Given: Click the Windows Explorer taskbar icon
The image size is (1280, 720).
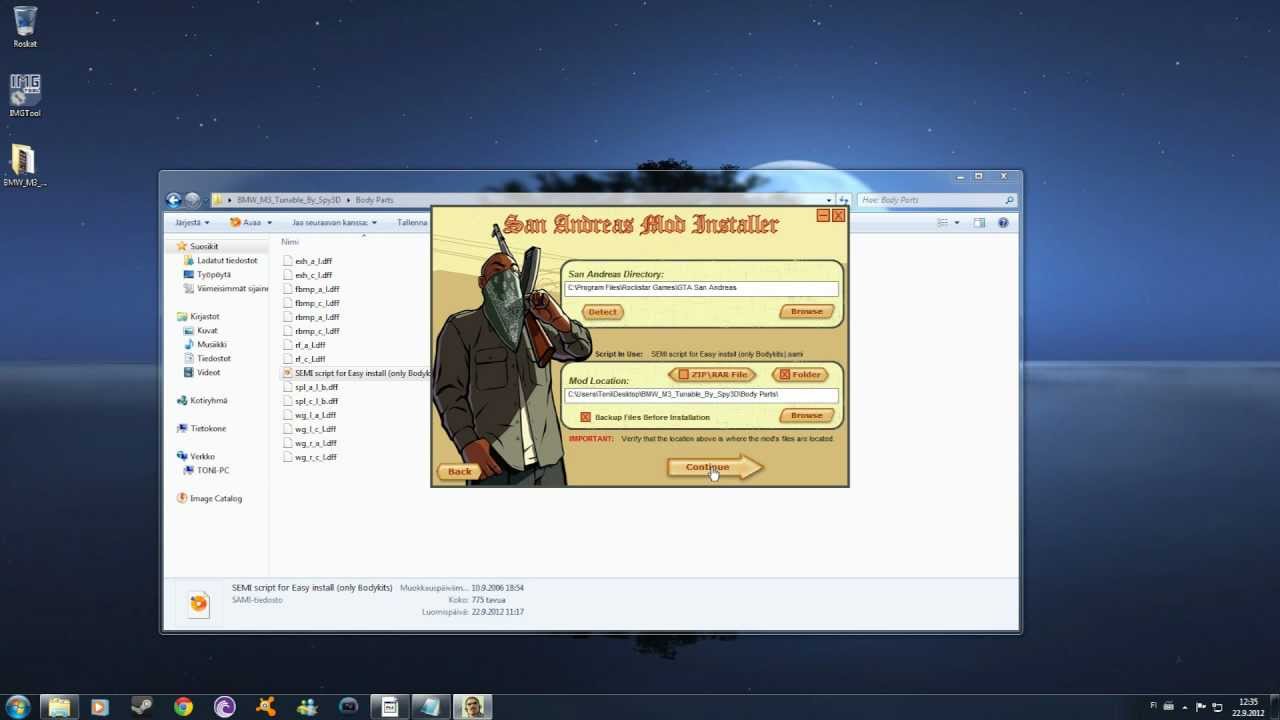Looking at the screenshot, I should pyautogui.click(x=59, y=707).
